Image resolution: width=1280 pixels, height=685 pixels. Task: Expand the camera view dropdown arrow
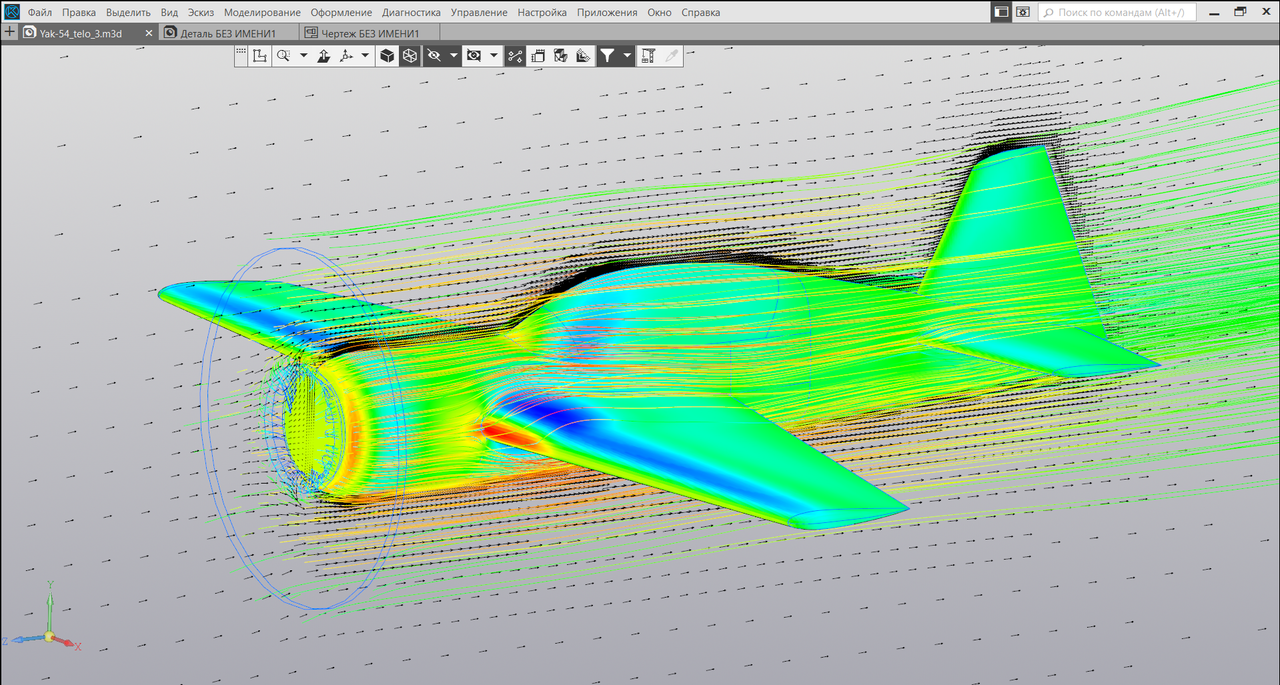point(494,56)
